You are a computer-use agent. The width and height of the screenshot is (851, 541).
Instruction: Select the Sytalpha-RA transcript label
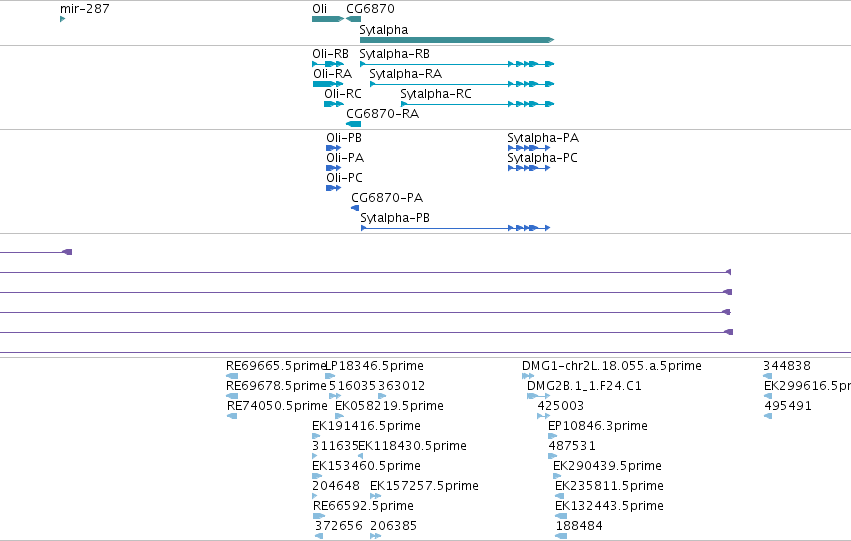(405, 74)
